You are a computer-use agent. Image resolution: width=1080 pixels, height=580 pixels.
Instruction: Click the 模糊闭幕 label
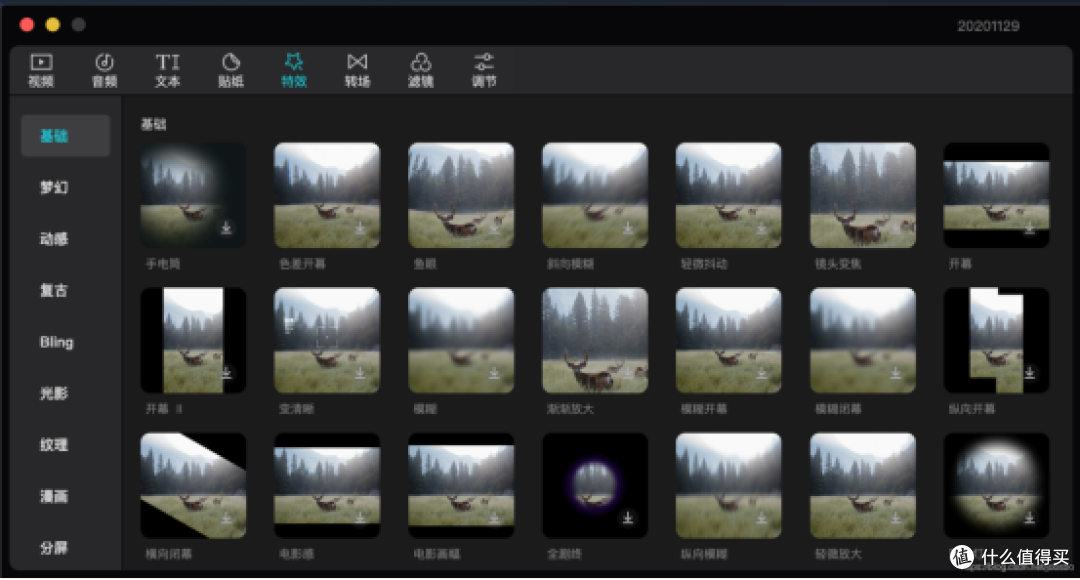tap(838, 409)
